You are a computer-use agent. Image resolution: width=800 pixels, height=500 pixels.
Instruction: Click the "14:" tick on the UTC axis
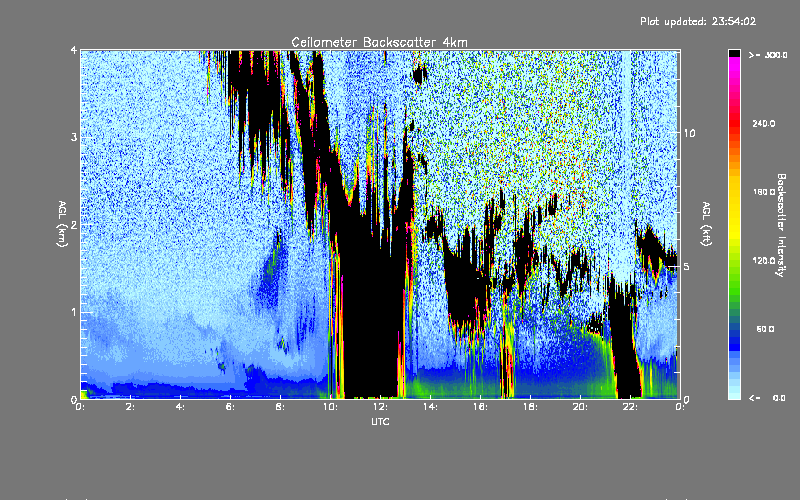pyautogui.click(x=430, y=407)
